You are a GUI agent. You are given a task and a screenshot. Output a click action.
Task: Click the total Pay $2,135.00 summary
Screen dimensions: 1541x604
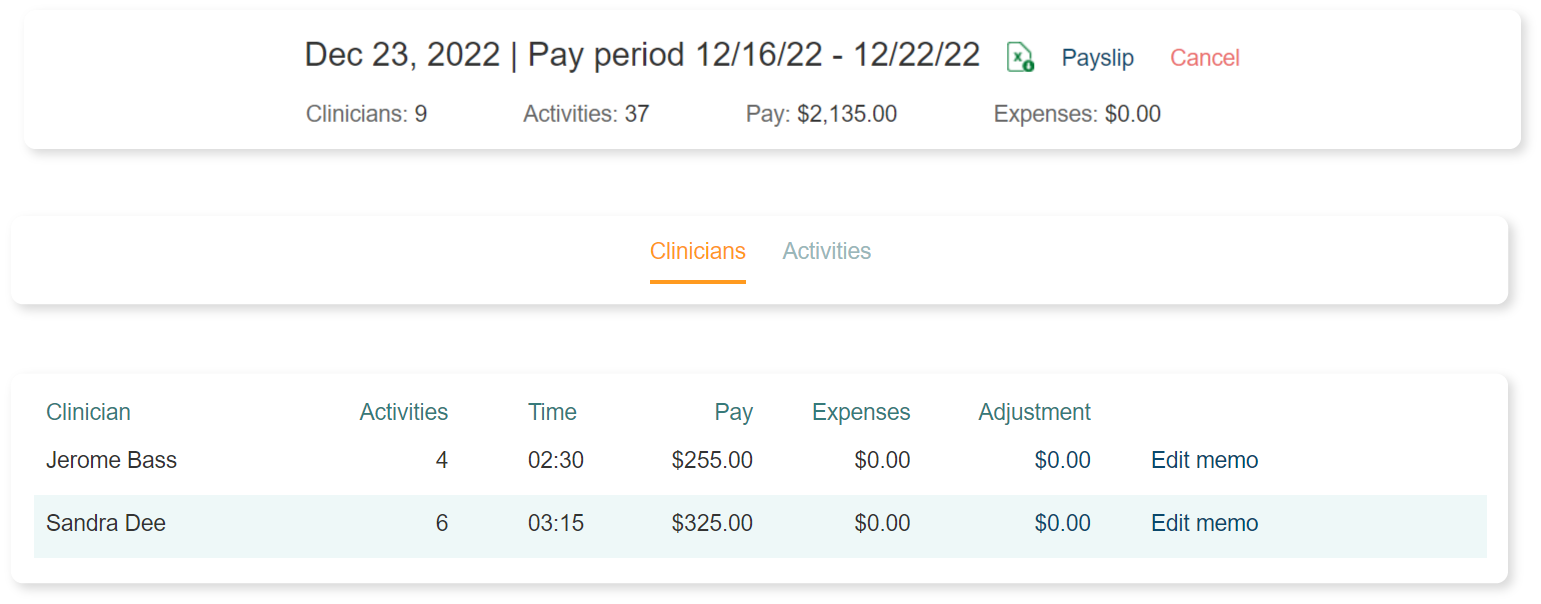821,114
